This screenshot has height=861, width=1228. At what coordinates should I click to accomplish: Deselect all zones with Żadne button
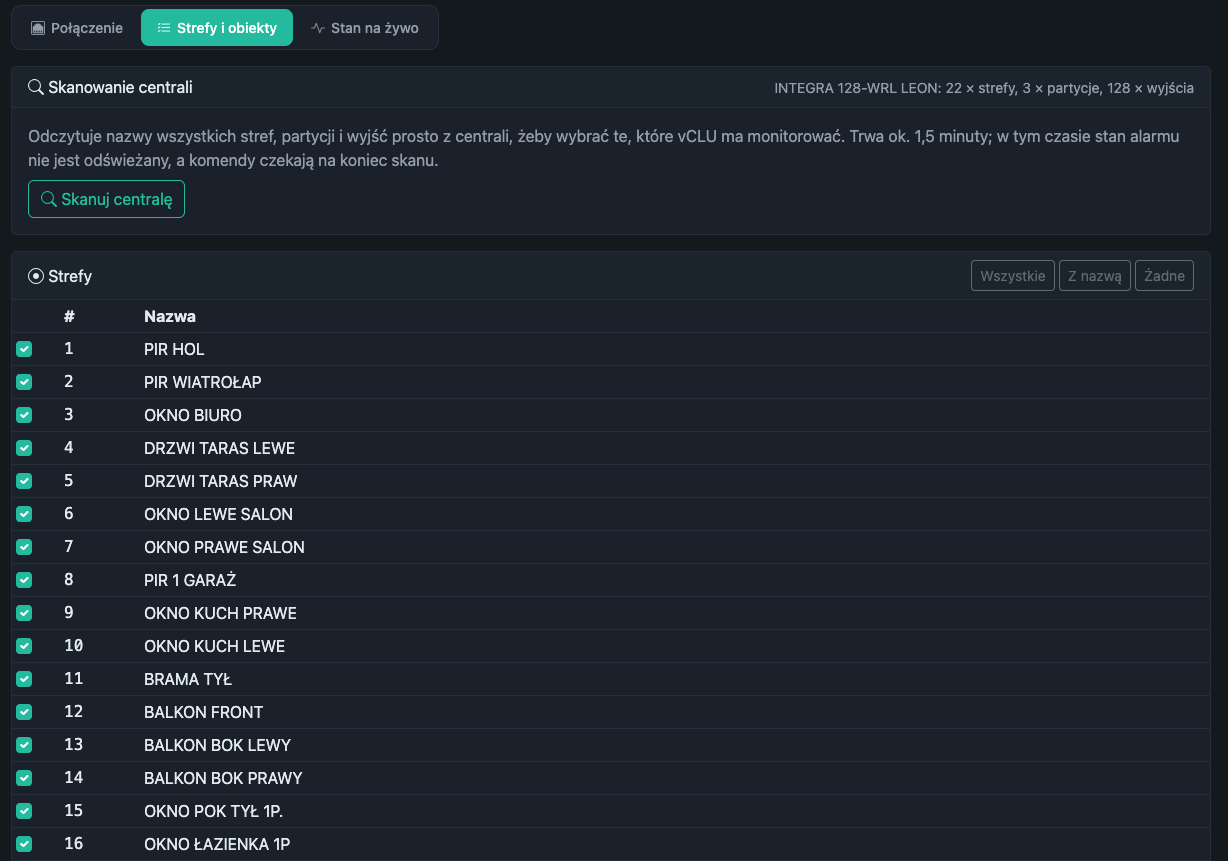(1164, 276)
